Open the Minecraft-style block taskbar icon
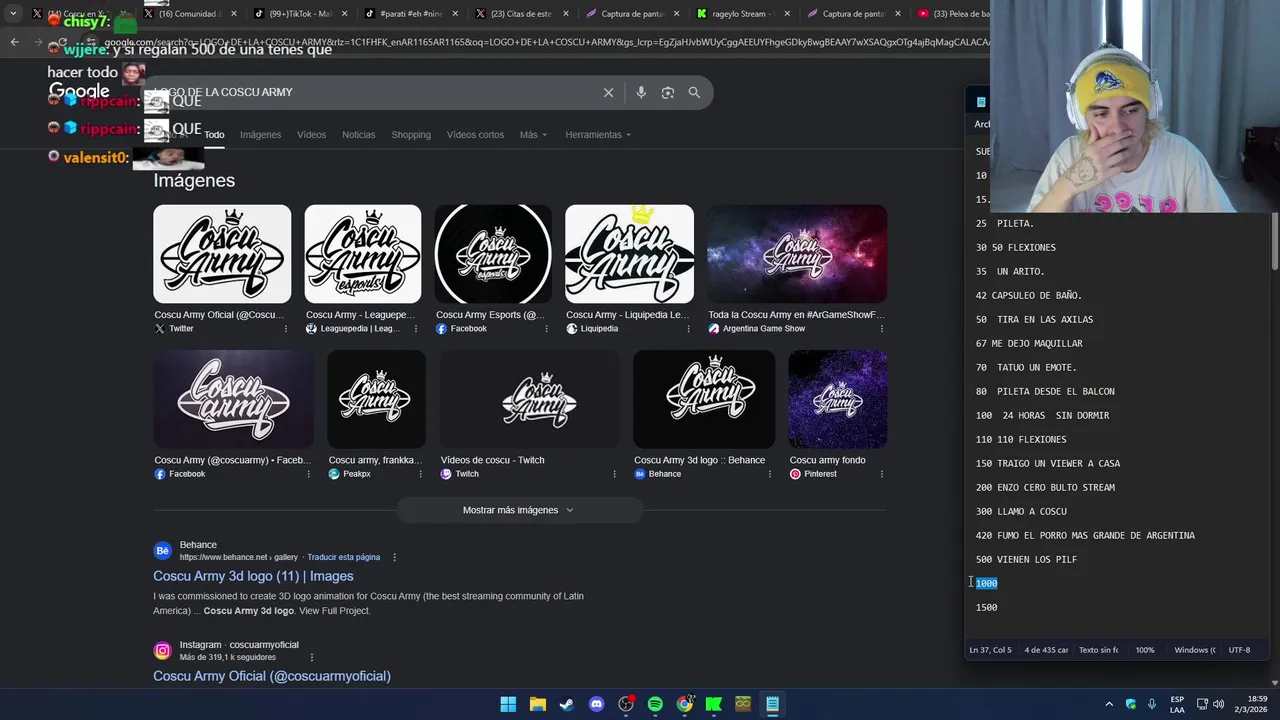This screenshot has height=720, width=1280. (x=743, y=704)
